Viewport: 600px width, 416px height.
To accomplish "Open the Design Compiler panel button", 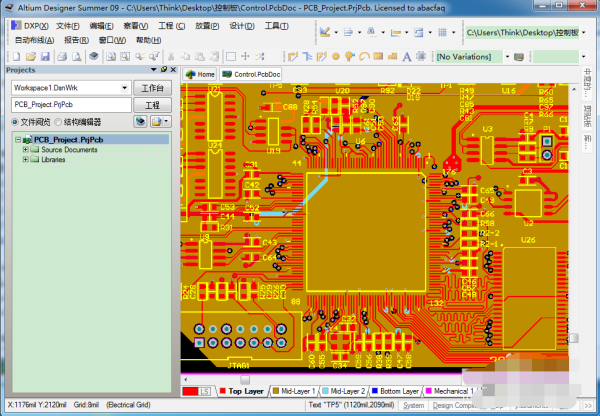I will coord(452,405).
